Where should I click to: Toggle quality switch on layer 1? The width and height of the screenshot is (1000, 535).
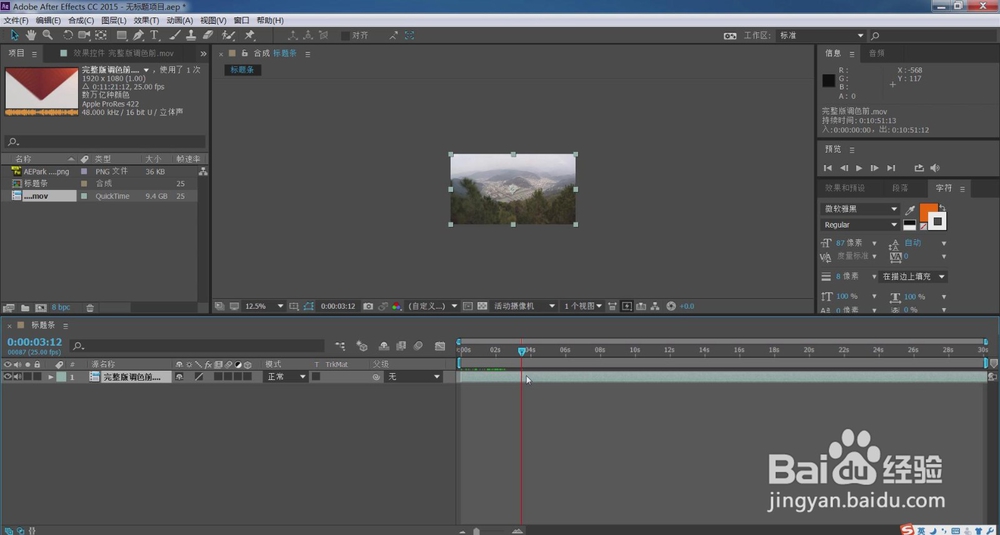click(x=199, y=377)
